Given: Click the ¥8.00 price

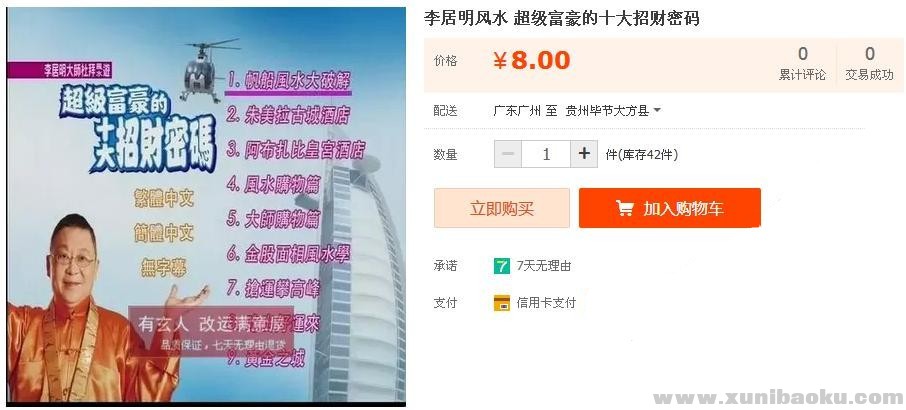Looking at the screenshot, I should pos(532,61).
